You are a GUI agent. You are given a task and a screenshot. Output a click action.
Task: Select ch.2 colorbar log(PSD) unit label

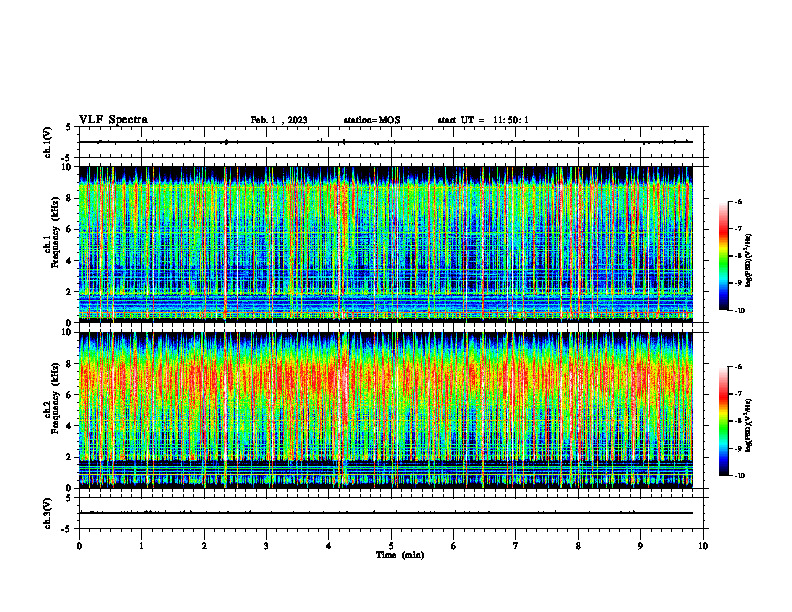(x=749, y=425)
